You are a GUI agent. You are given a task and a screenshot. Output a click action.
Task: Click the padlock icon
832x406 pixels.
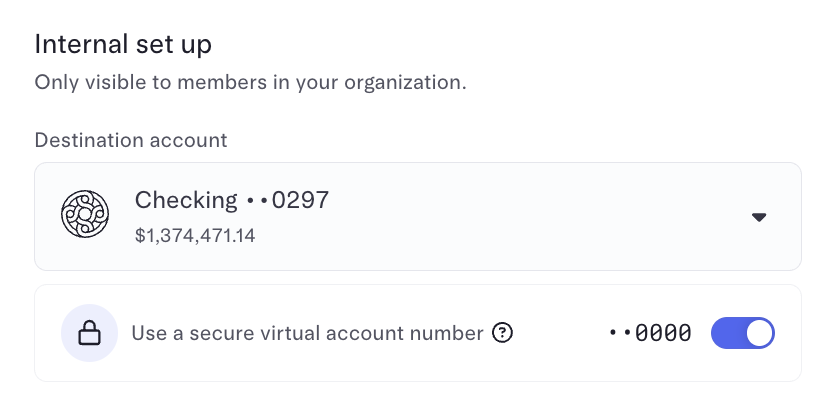pos(90,333)
